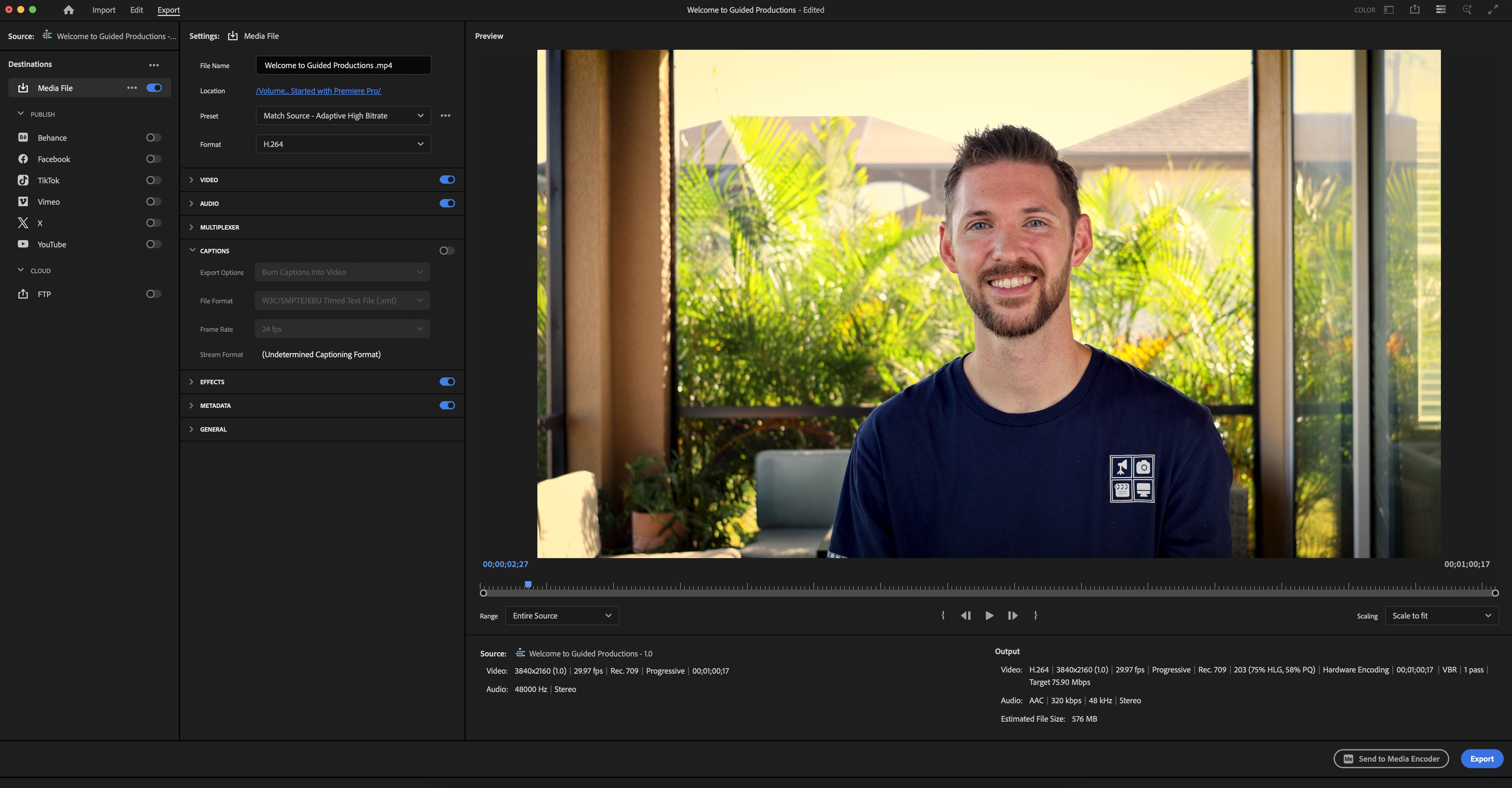Click the blue playhead on preview timeline

528,584
